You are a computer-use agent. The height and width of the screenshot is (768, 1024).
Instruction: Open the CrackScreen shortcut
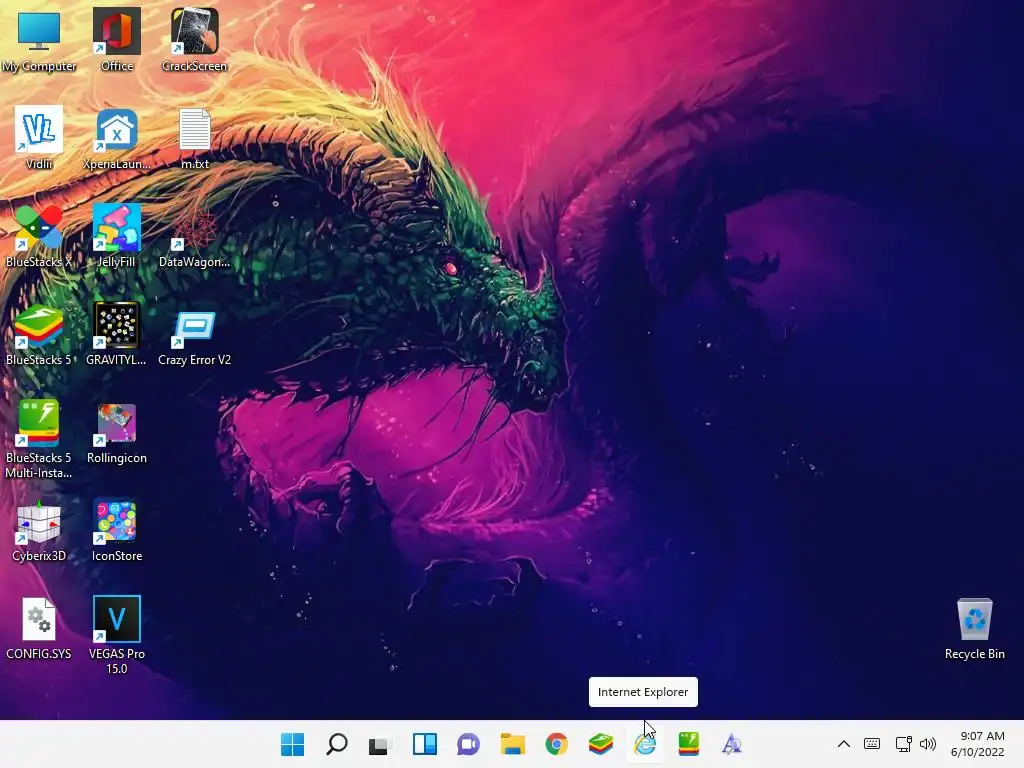[x=195, y=40]
